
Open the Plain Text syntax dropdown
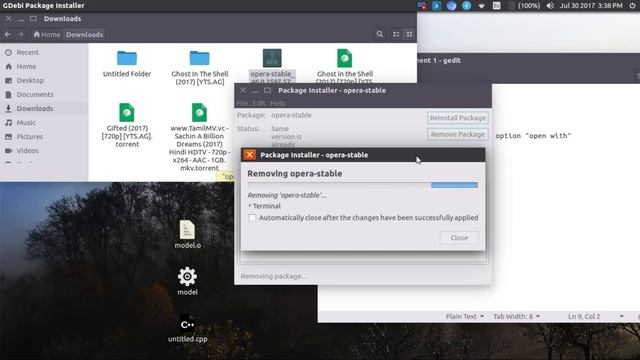[x=465, y=316]
